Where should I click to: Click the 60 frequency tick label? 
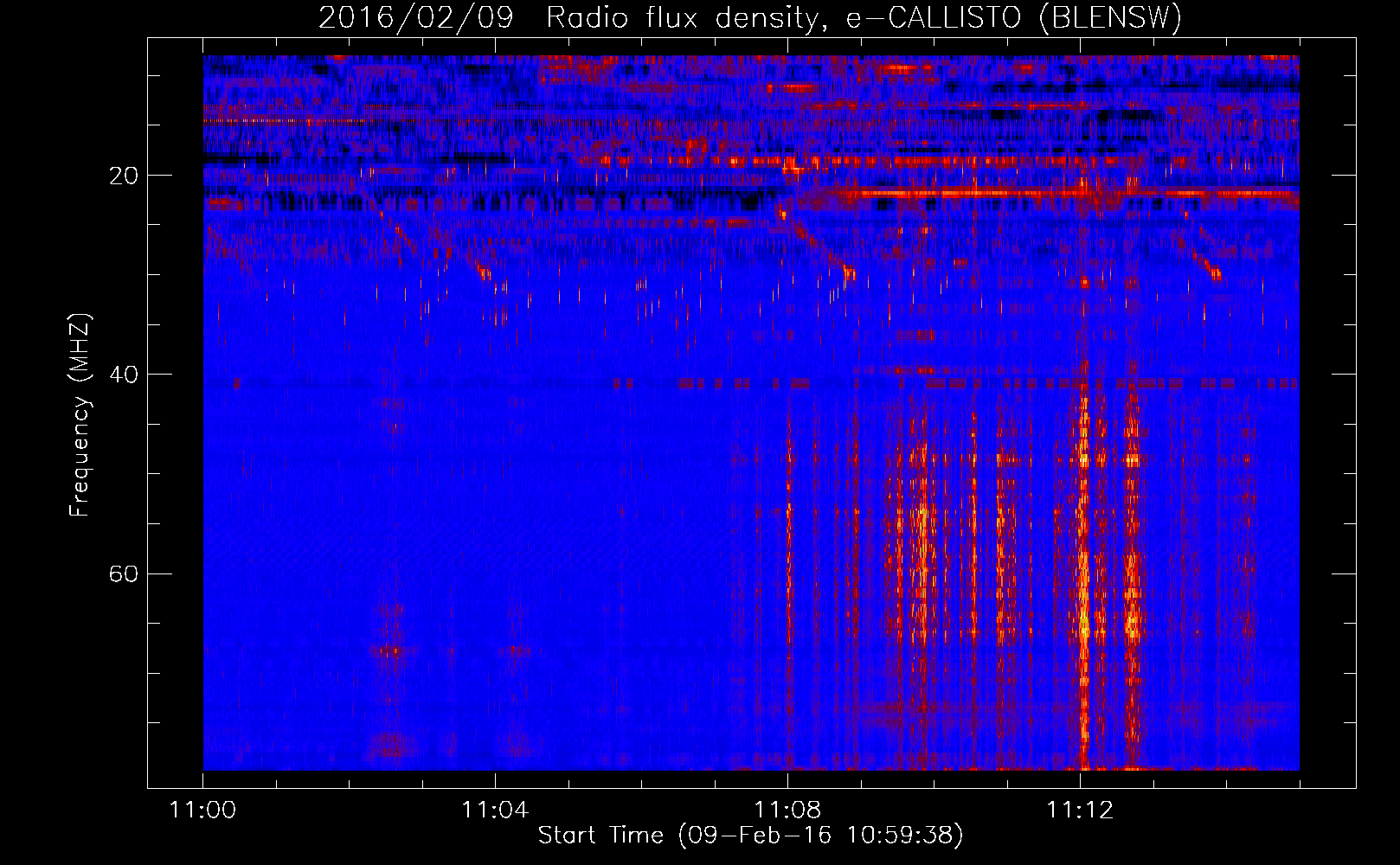124,573
